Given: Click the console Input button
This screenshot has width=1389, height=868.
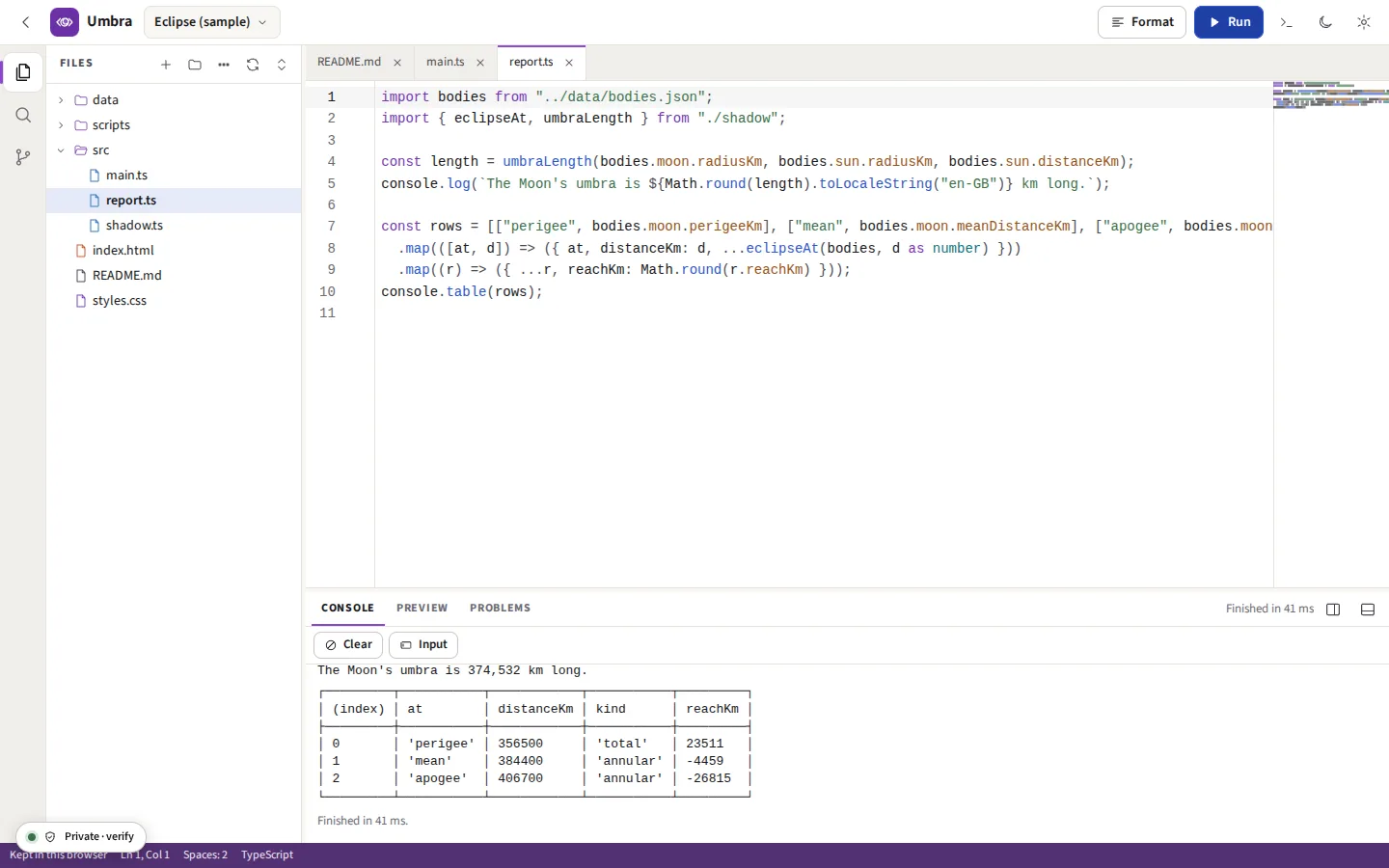Looking at the screenshot, I should [x=423, y=644].
